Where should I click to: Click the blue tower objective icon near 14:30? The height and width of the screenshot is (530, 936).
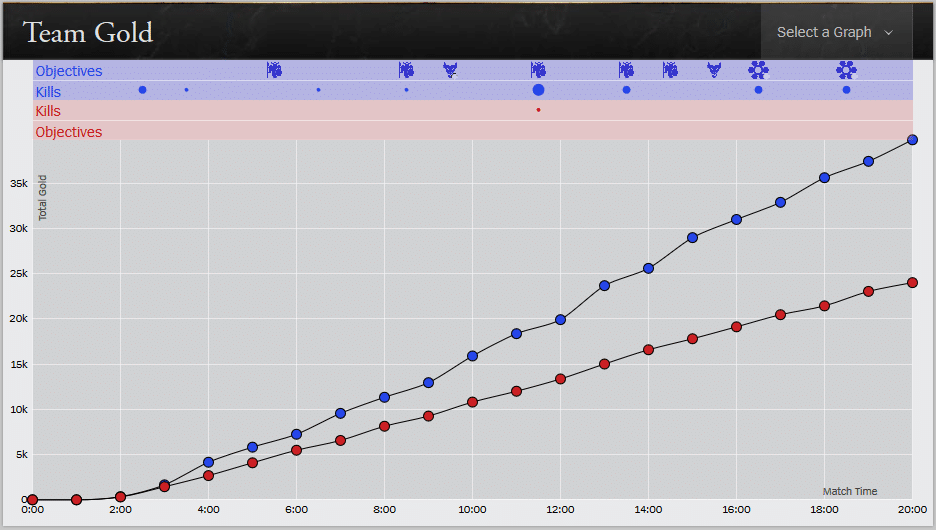click(670, 70)
